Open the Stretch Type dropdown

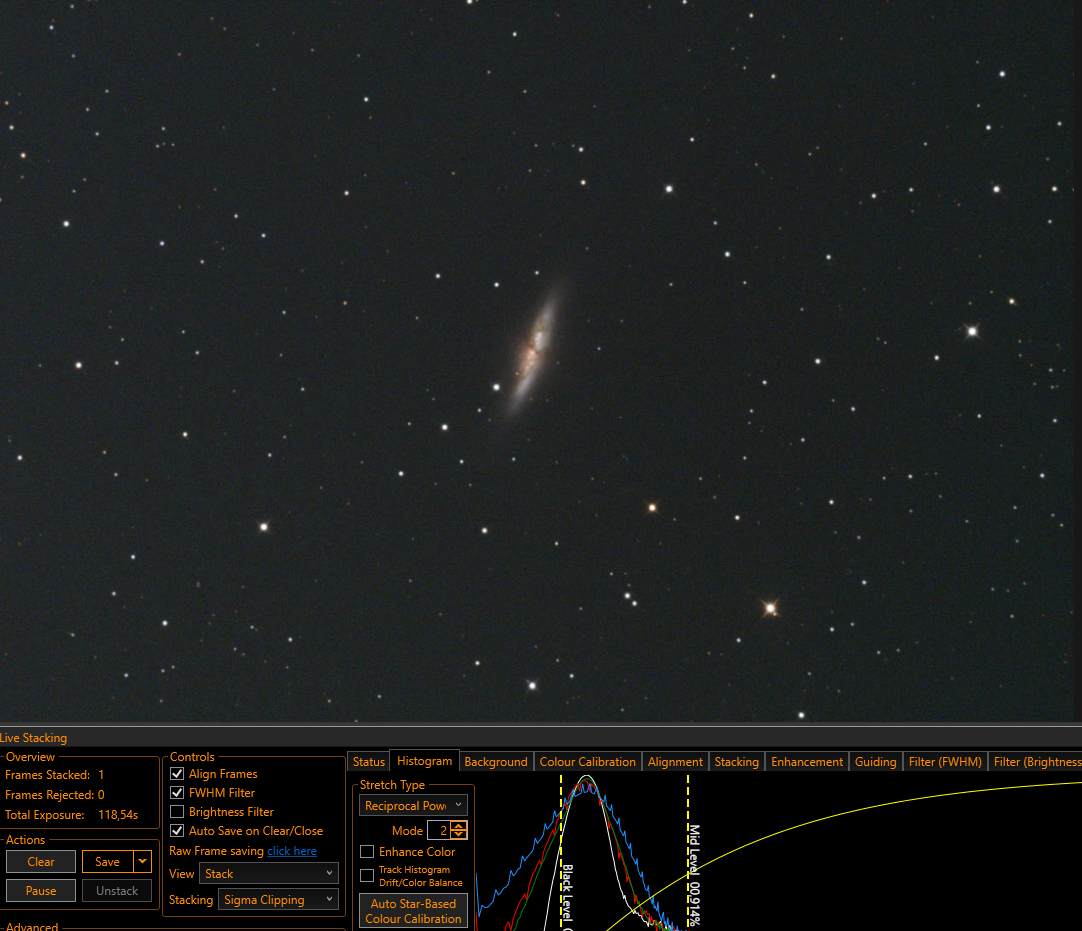click(413, 805)
